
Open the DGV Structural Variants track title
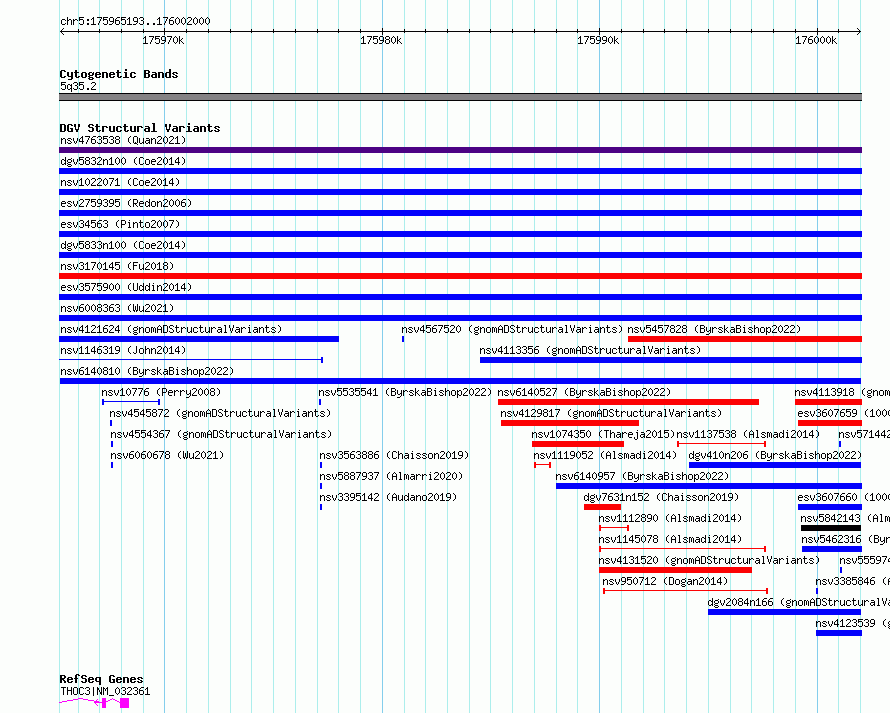(140, 128)
